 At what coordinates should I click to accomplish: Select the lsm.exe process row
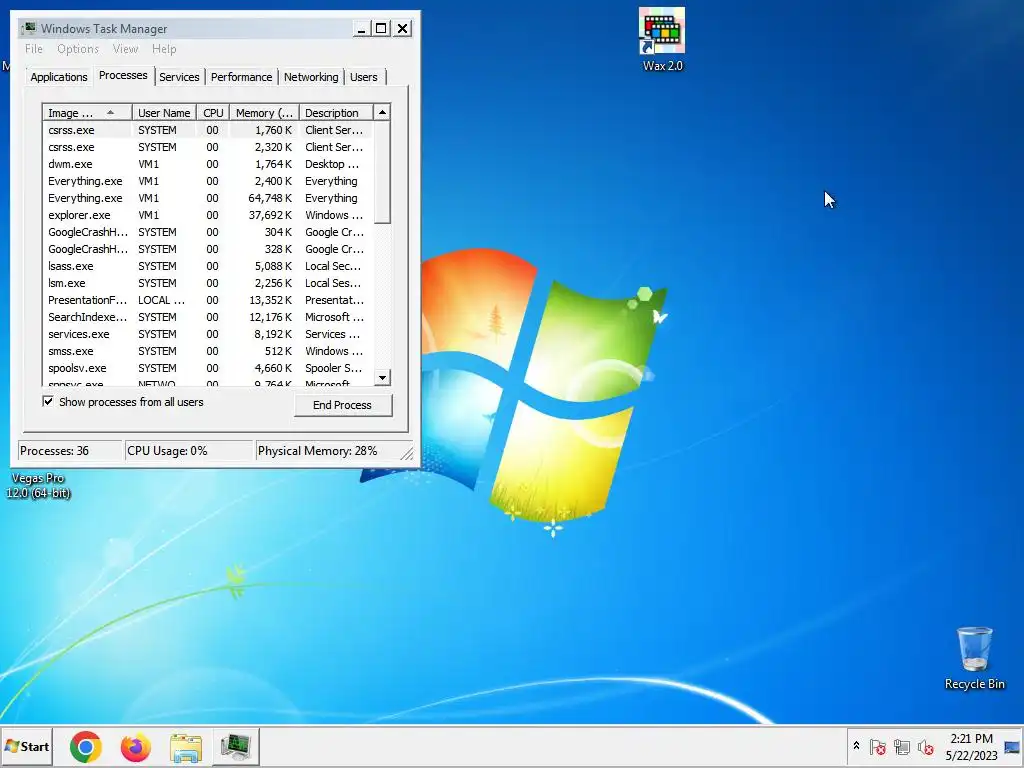208,283
